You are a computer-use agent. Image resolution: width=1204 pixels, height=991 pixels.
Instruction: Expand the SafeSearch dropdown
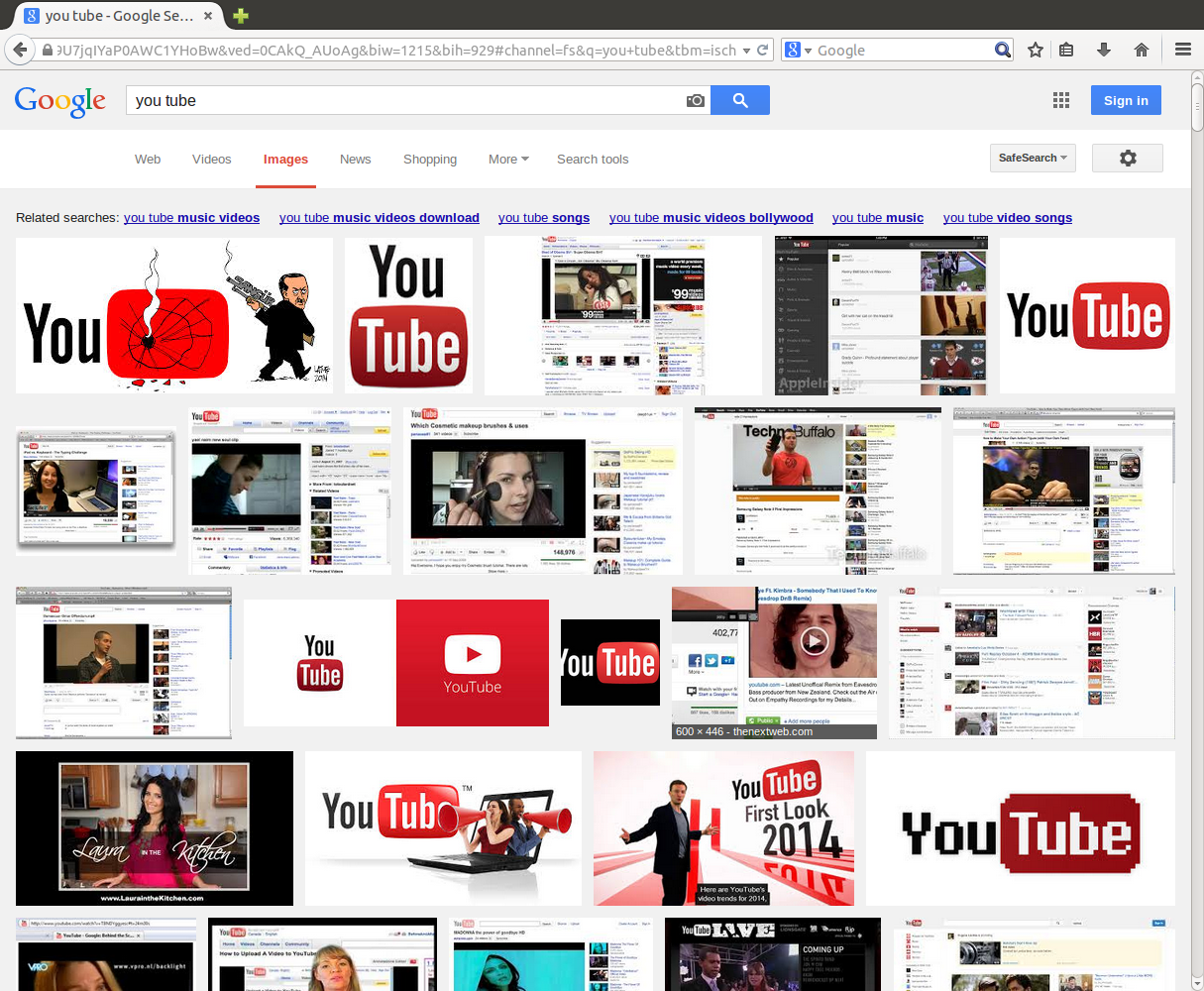[1033, 159]
